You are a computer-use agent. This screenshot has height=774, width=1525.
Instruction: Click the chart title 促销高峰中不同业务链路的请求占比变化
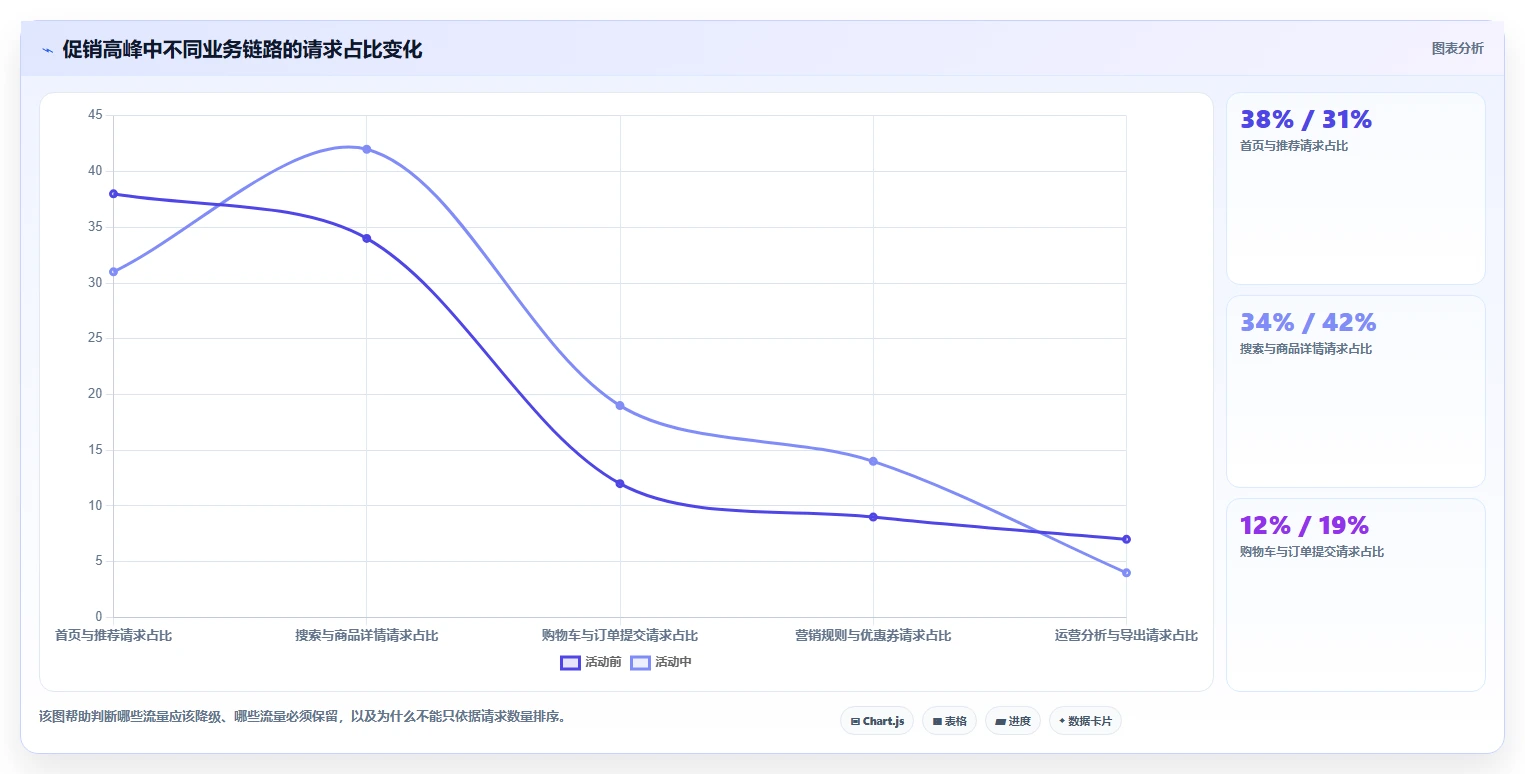242,50
